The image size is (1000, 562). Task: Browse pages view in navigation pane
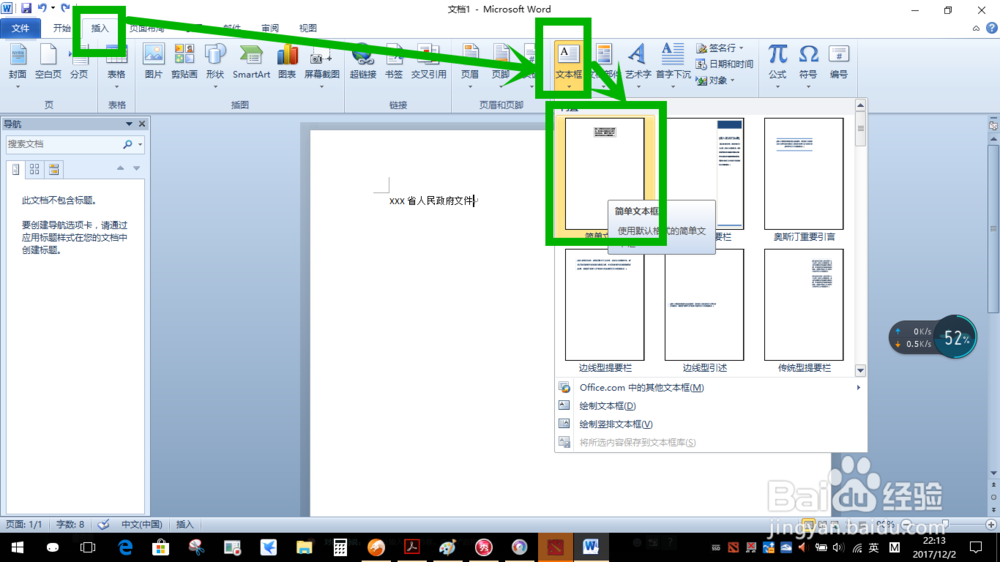click(x=34, y=169)
